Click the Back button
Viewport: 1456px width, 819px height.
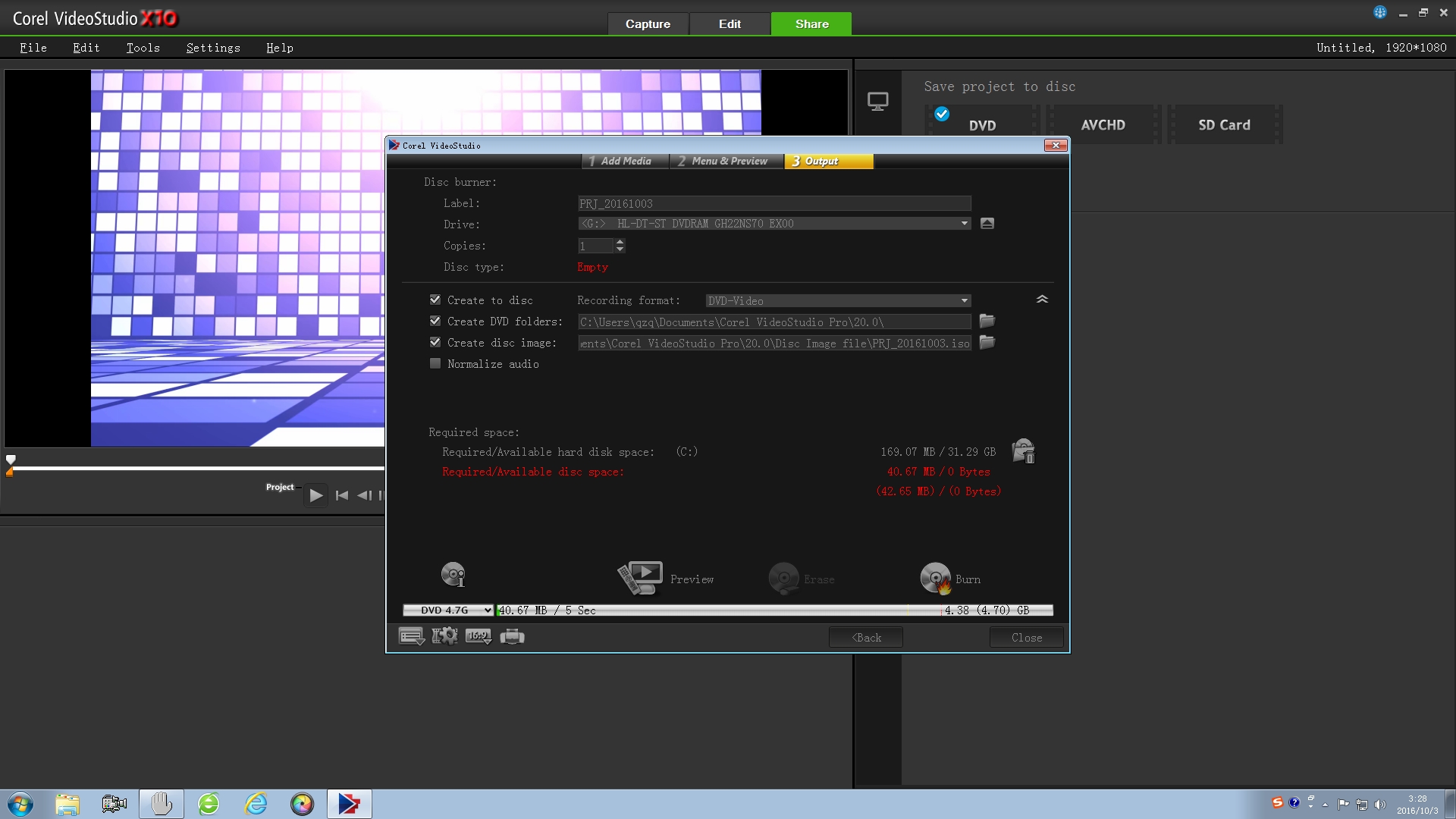click(866, 638)
